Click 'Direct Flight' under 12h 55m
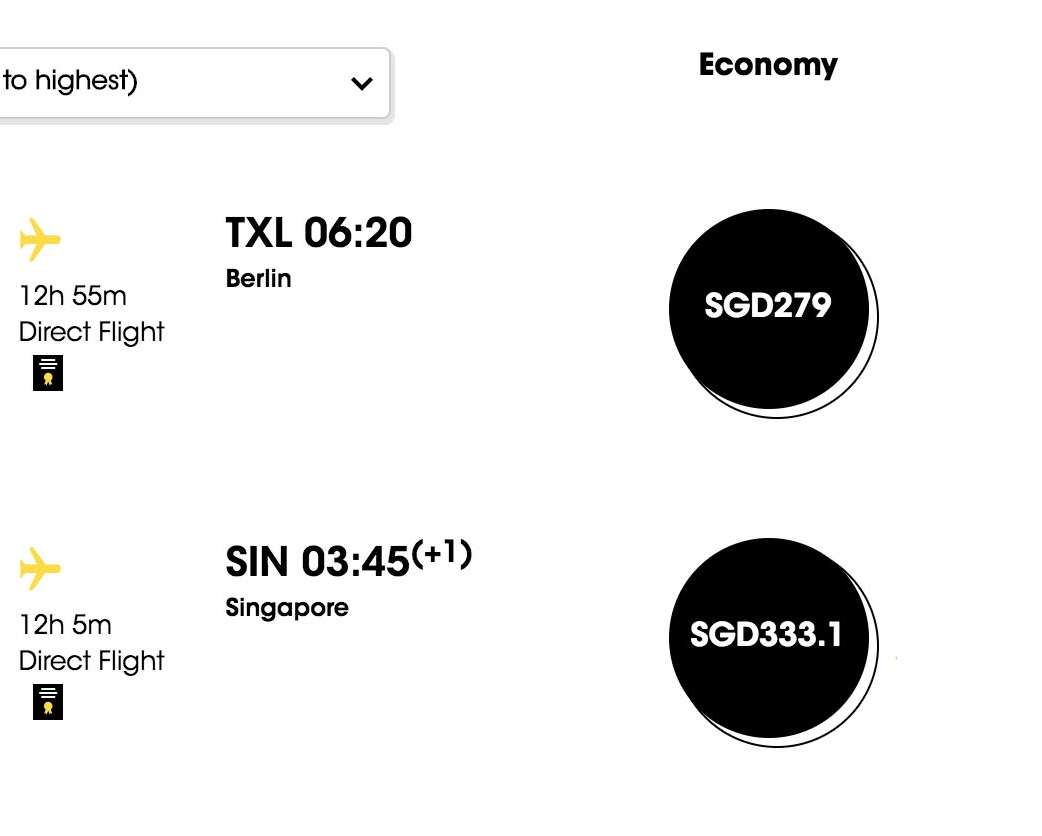 (92, 332)
